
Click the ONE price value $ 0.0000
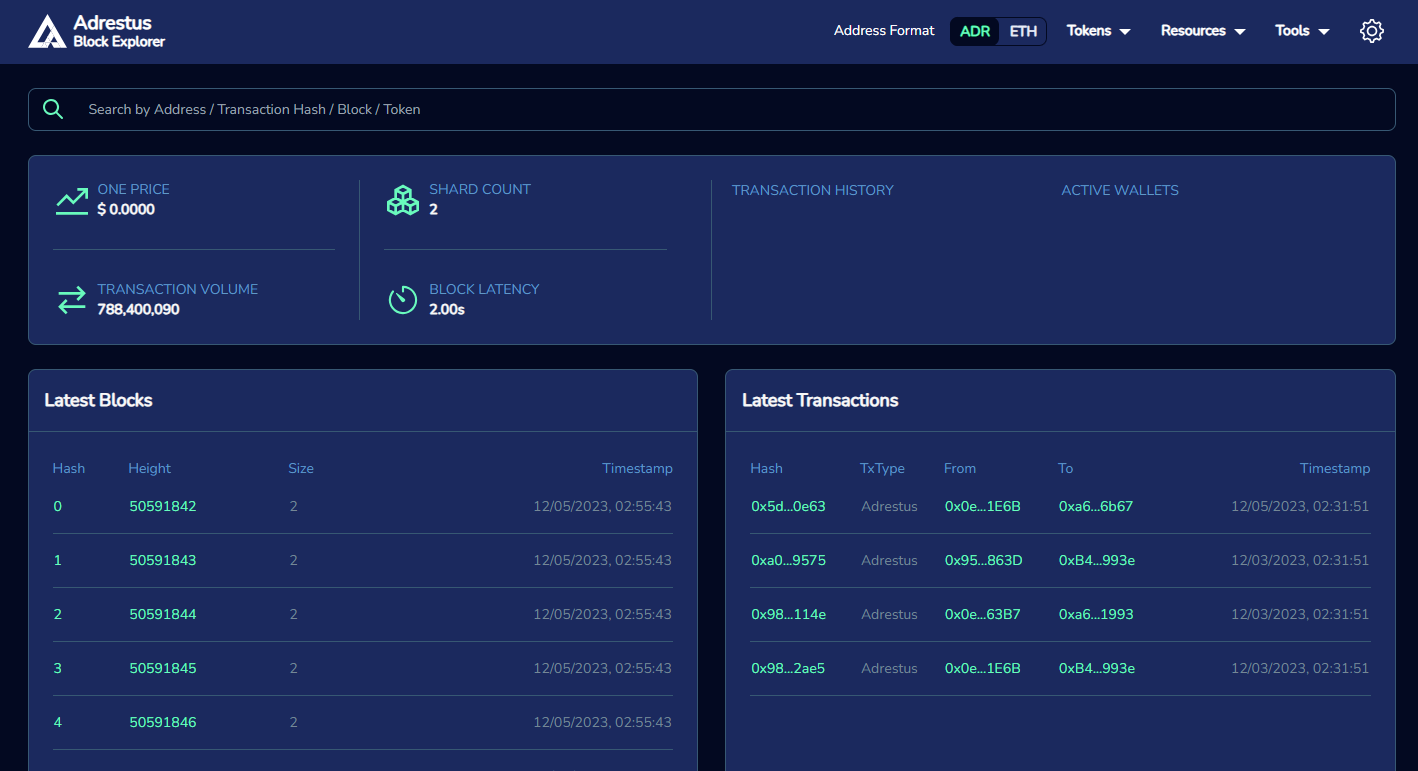(x=126, y=210)
